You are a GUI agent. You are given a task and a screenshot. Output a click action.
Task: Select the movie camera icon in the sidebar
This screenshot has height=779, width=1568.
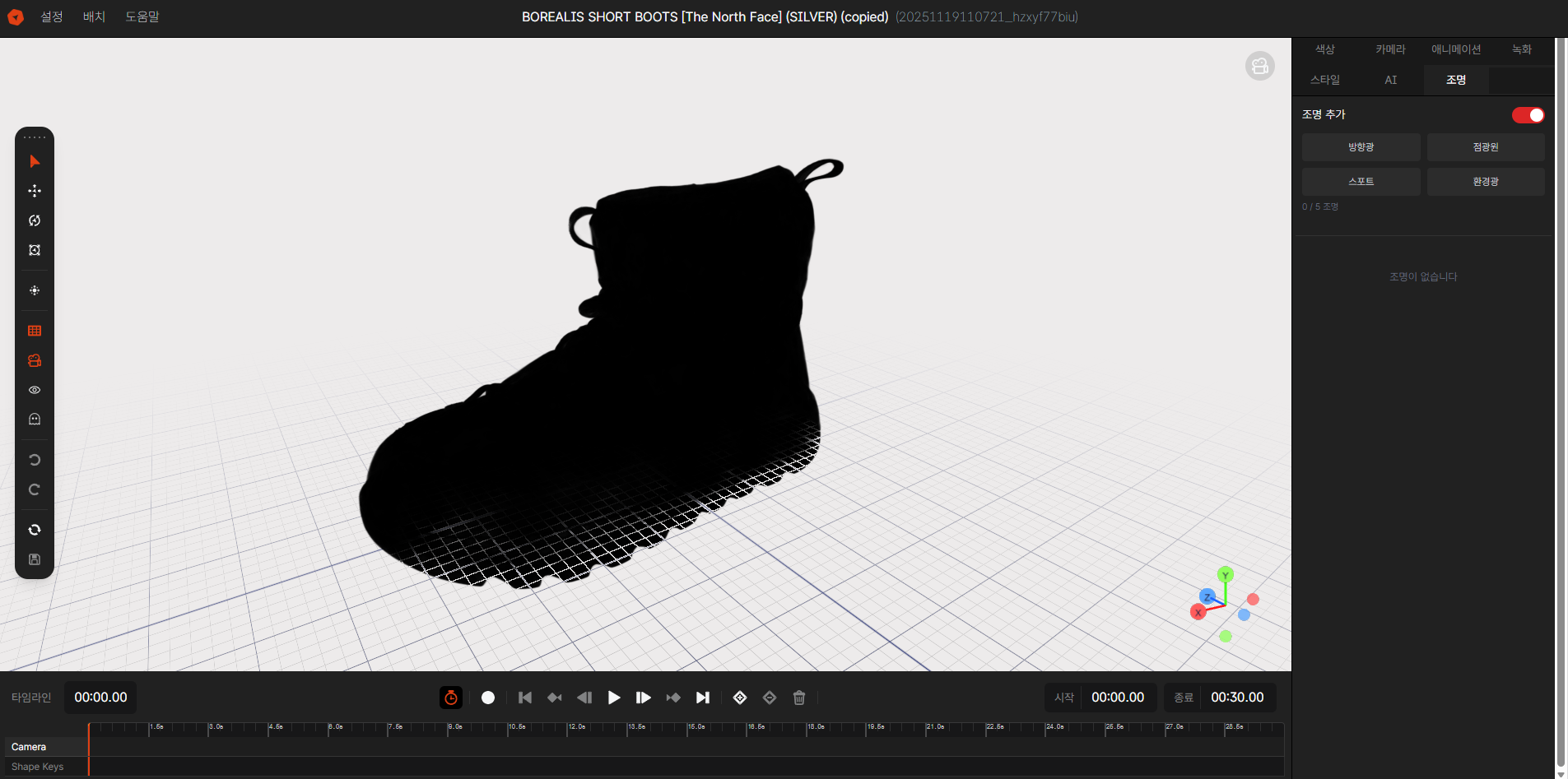pyautogui.click(x=34, y=360)
